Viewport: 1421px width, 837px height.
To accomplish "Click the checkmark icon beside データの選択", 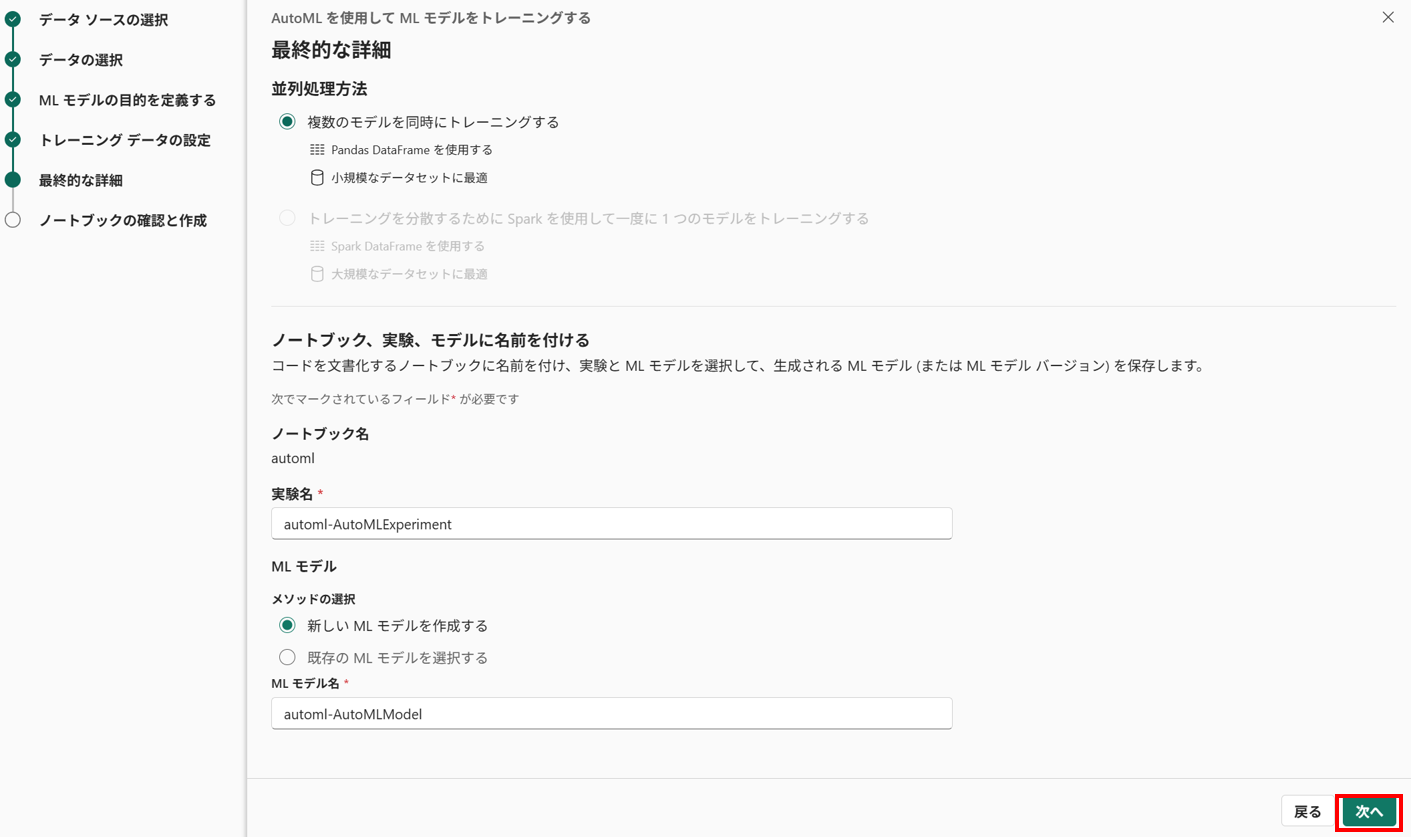I will click(x=12, y=59).
